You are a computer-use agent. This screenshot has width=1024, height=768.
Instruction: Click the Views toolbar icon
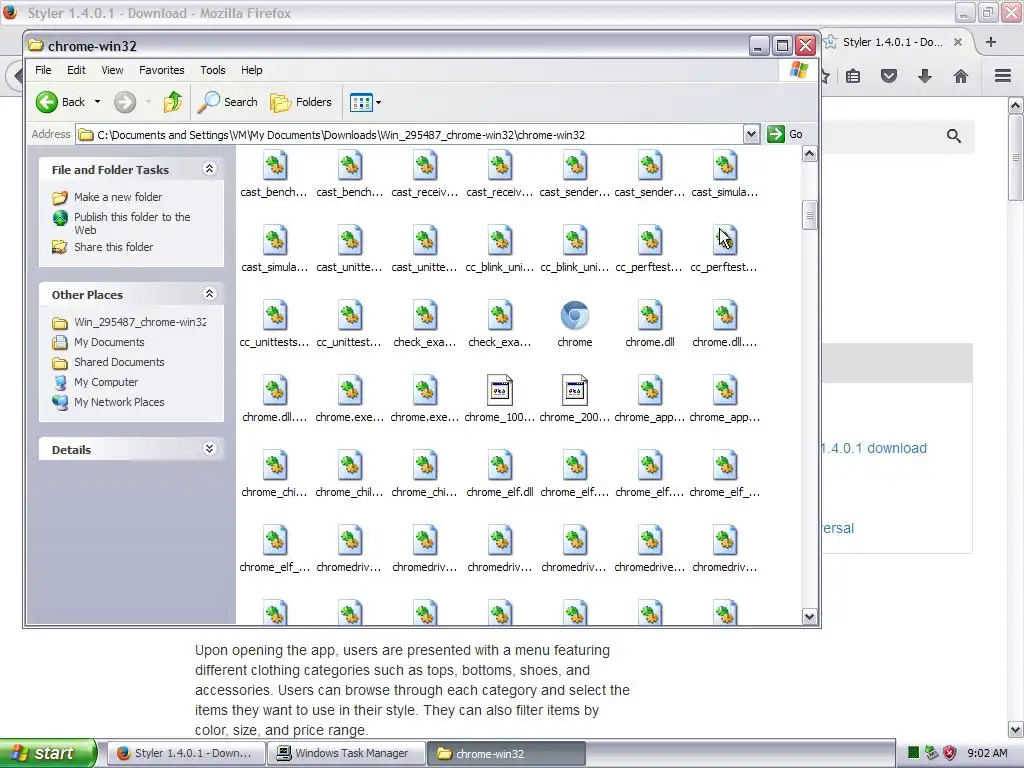[360, 102]
